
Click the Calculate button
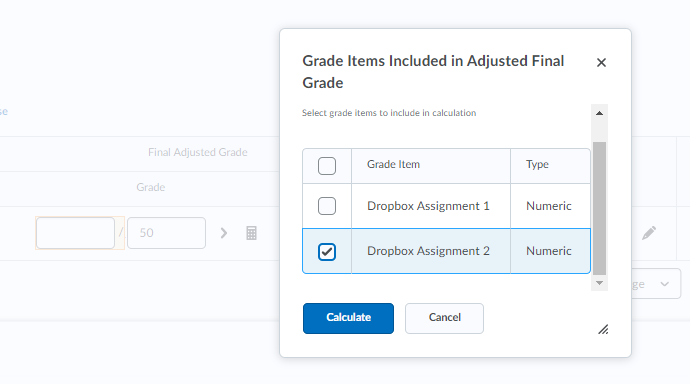348,318
